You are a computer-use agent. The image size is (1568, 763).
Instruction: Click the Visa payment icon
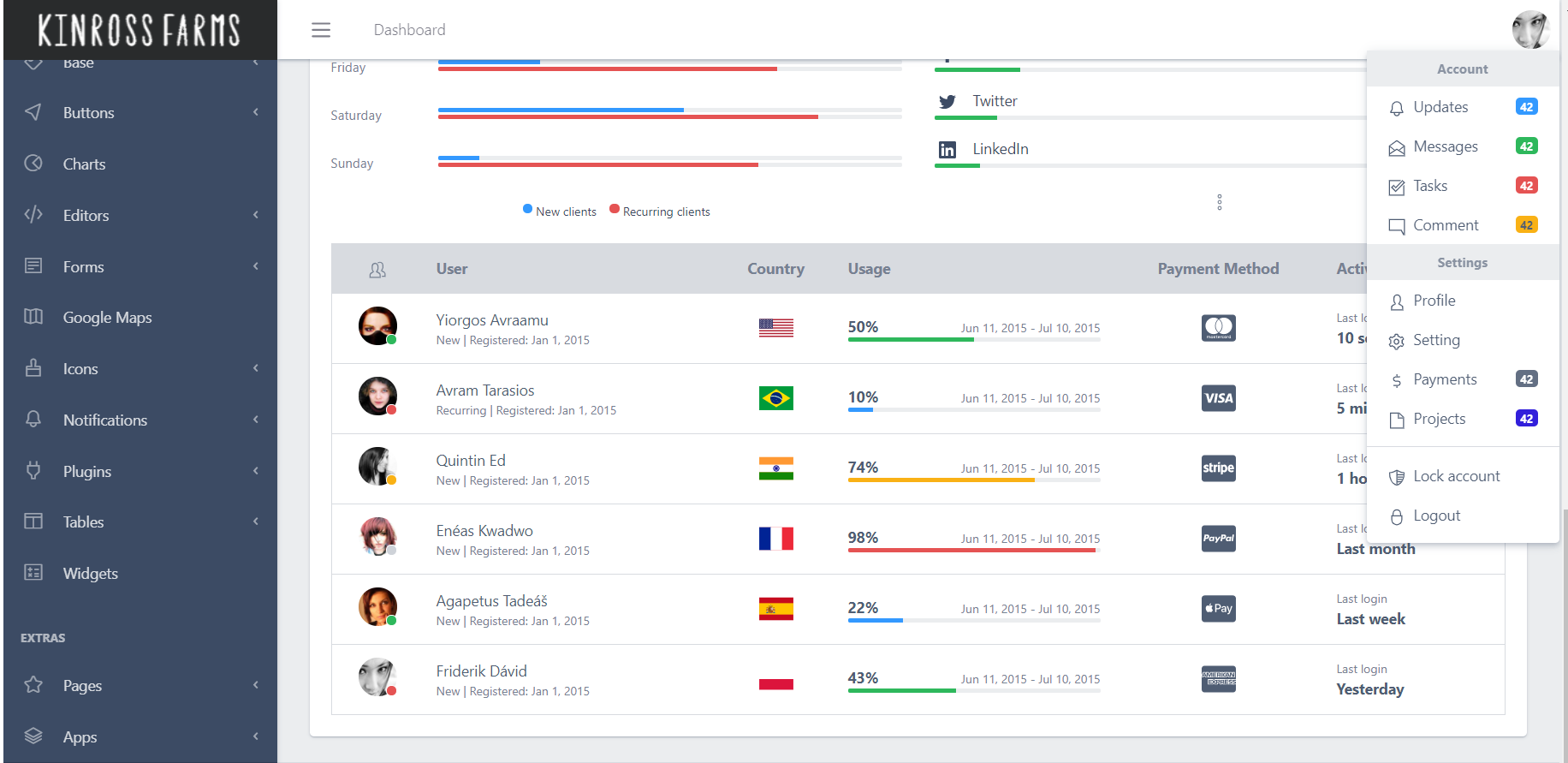pyautogui.click(x=1218, y=398)
